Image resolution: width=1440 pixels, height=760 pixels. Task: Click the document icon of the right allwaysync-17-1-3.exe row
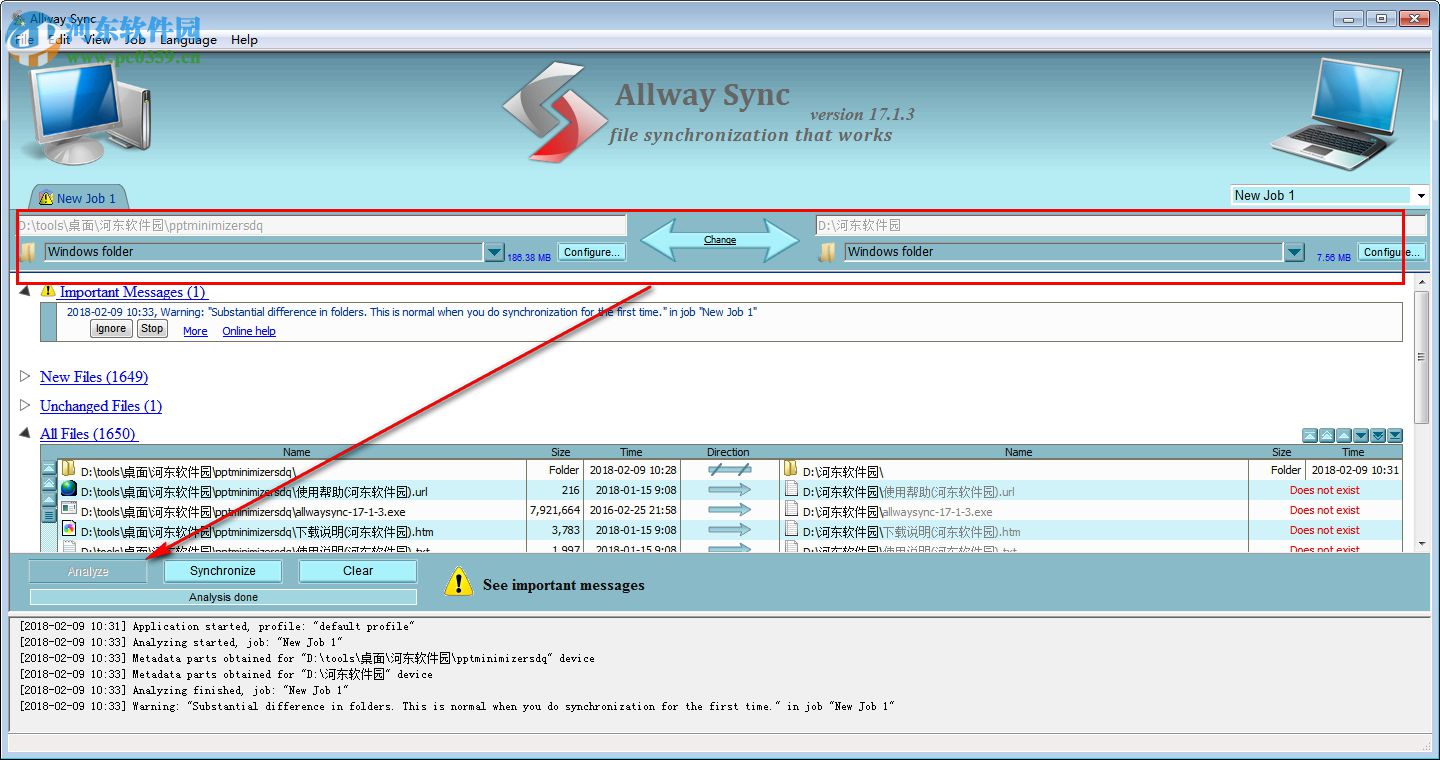tap(790, 509)
